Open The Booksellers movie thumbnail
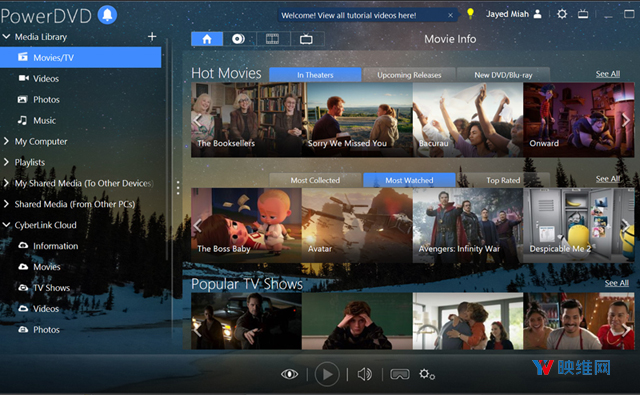Viewport: 640px width, 395px height. click(248, 120)
